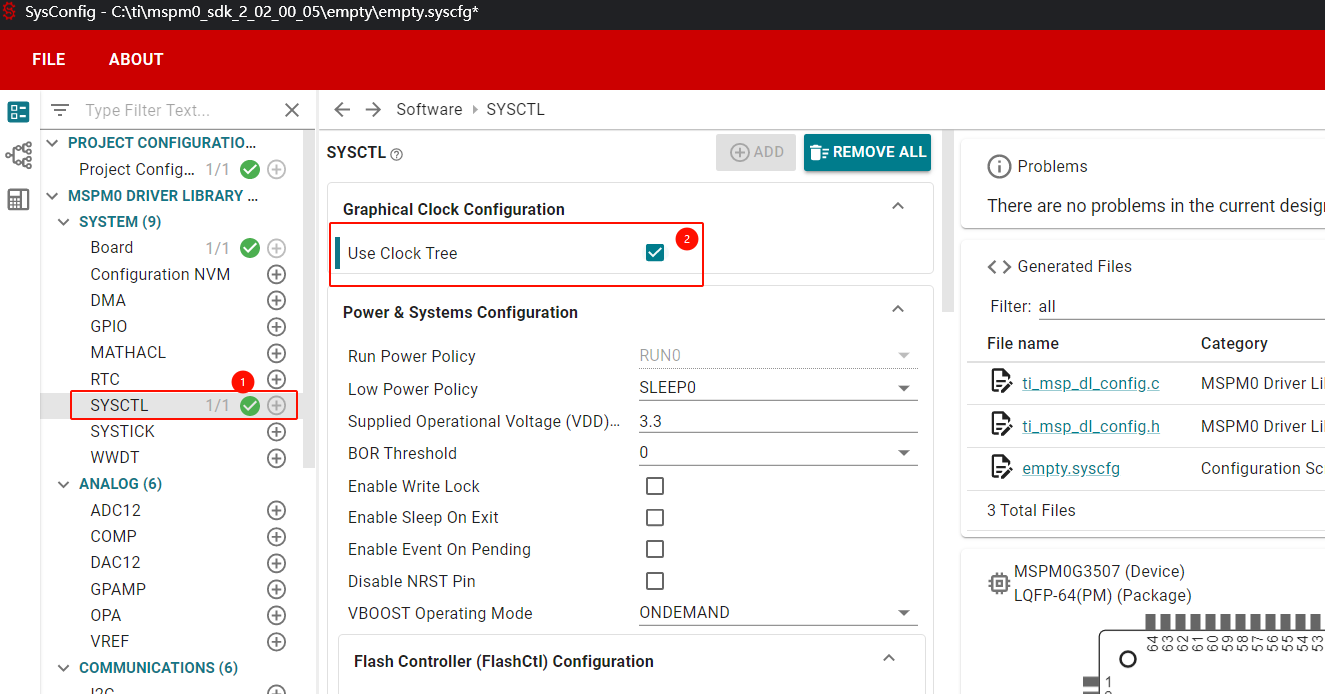Click the REMOVE ALL button
Viewport: 1325px width, 694px height.
click(867, 152)
